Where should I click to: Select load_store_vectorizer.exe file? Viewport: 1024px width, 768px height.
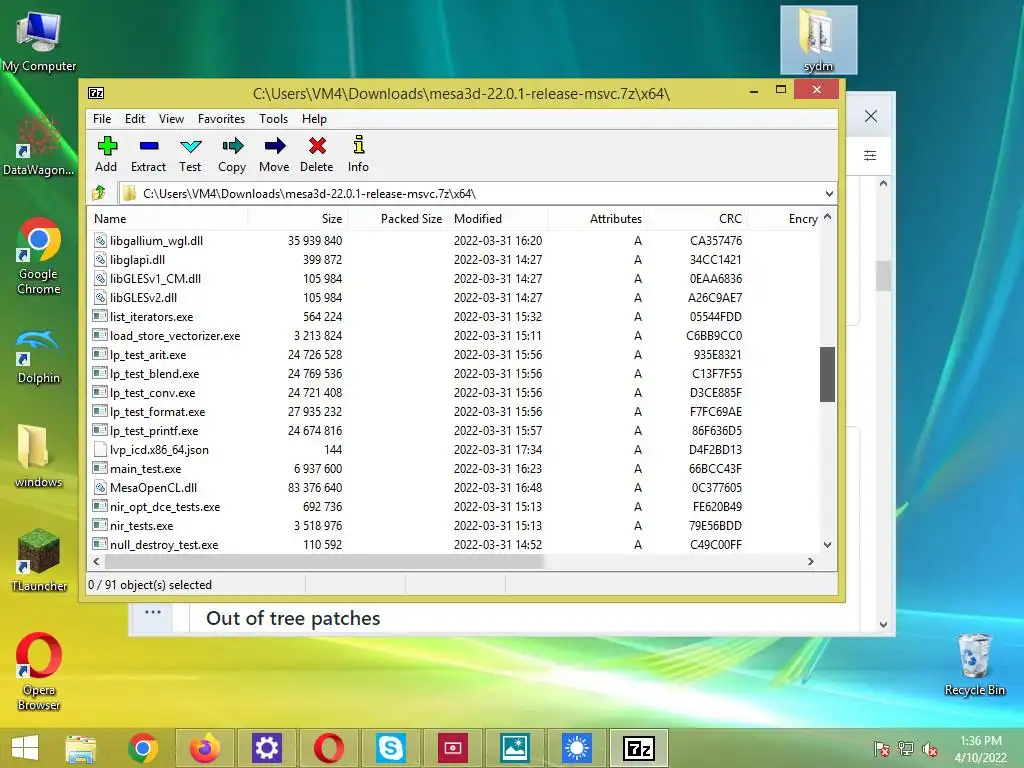pyautogui.click(x=174, y=336)
